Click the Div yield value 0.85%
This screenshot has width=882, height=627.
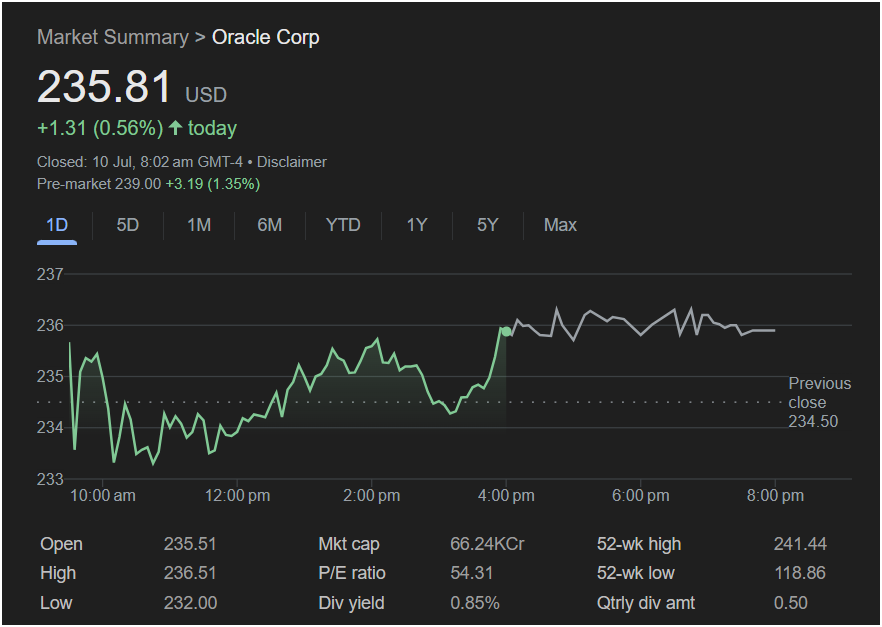pyautogui.click(x=475, y=603)
